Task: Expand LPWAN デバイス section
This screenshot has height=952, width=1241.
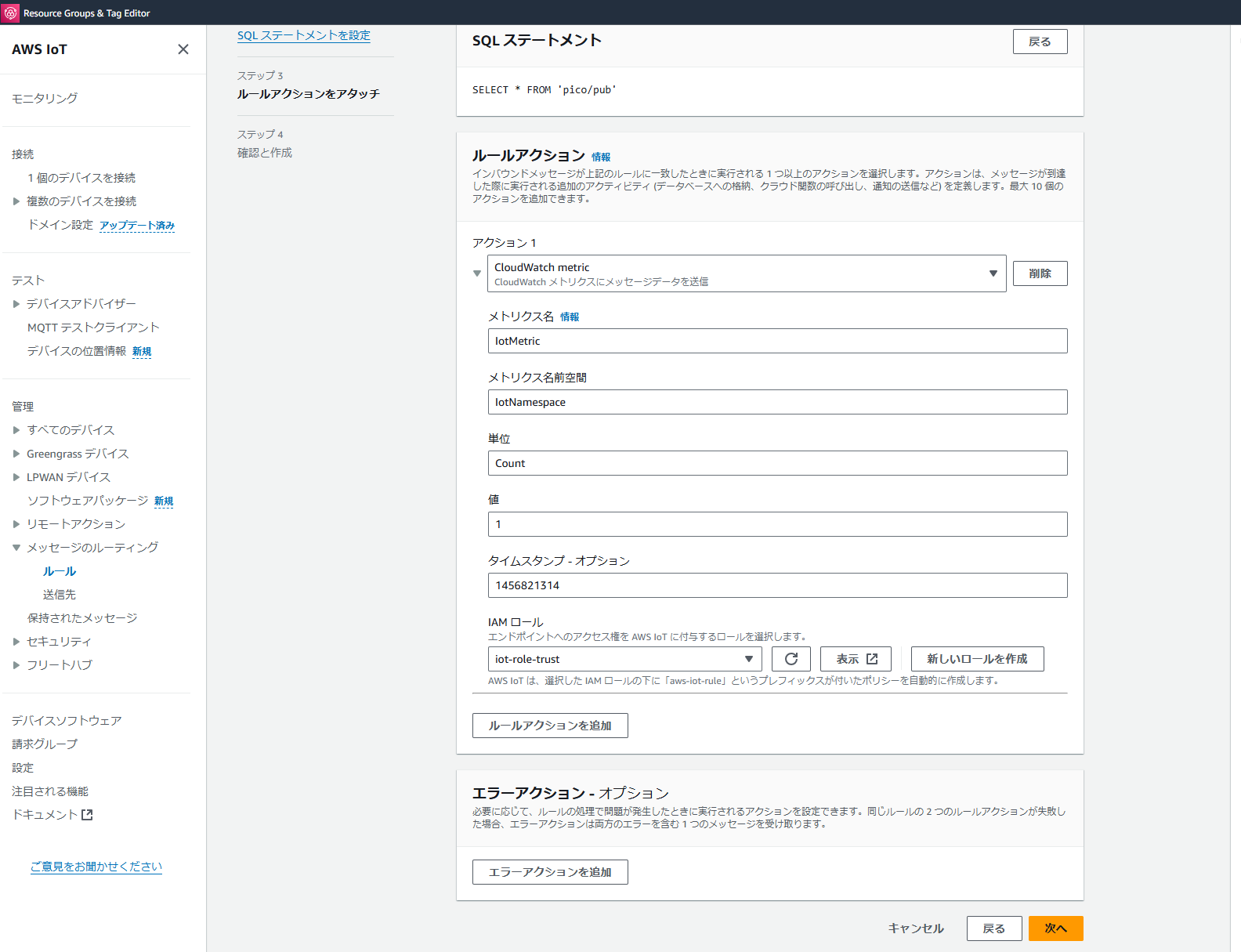Action: (16, 477)
